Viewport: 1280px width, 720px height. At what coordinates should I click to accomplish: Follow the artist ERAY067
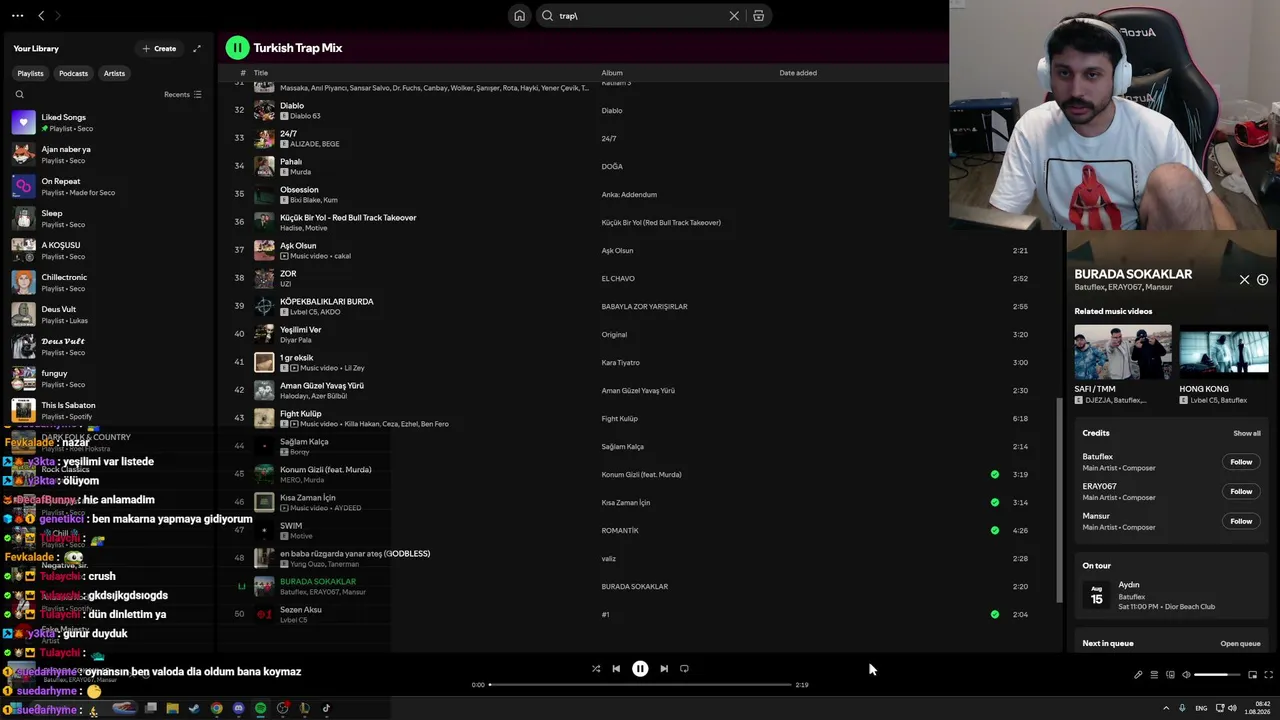coord(1241,491)
